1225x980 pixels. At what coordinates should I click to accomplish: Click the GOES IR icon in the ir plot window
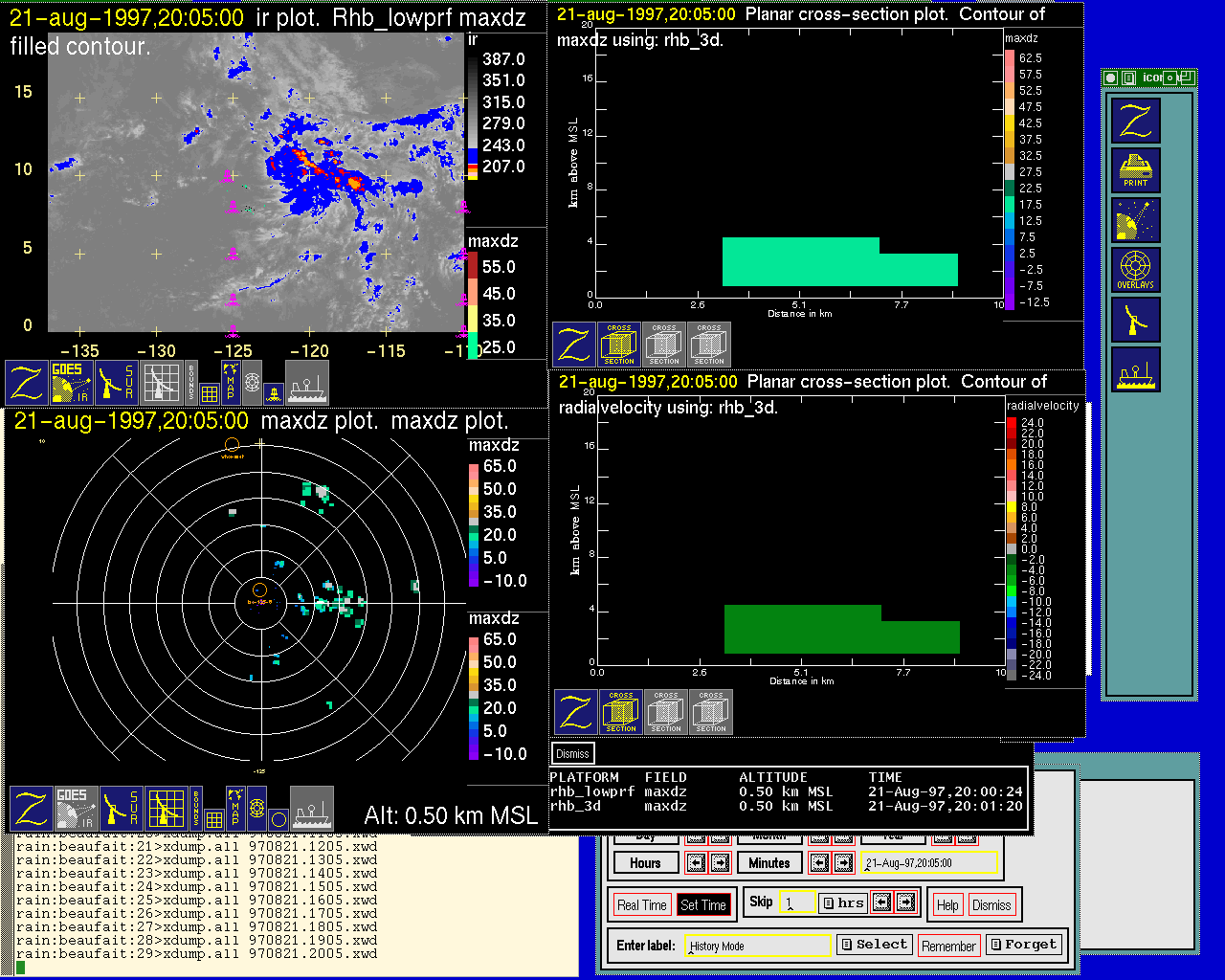[72, 382]
